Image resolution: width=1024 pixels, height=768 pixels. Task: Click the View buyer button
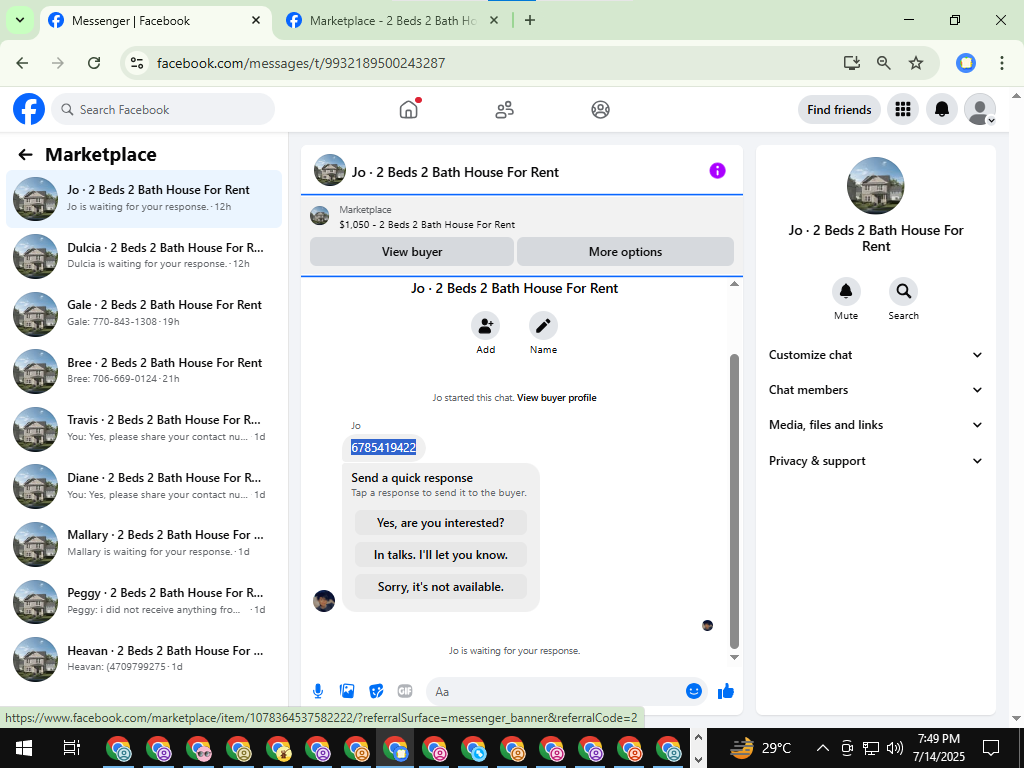(x=411, y=251)
